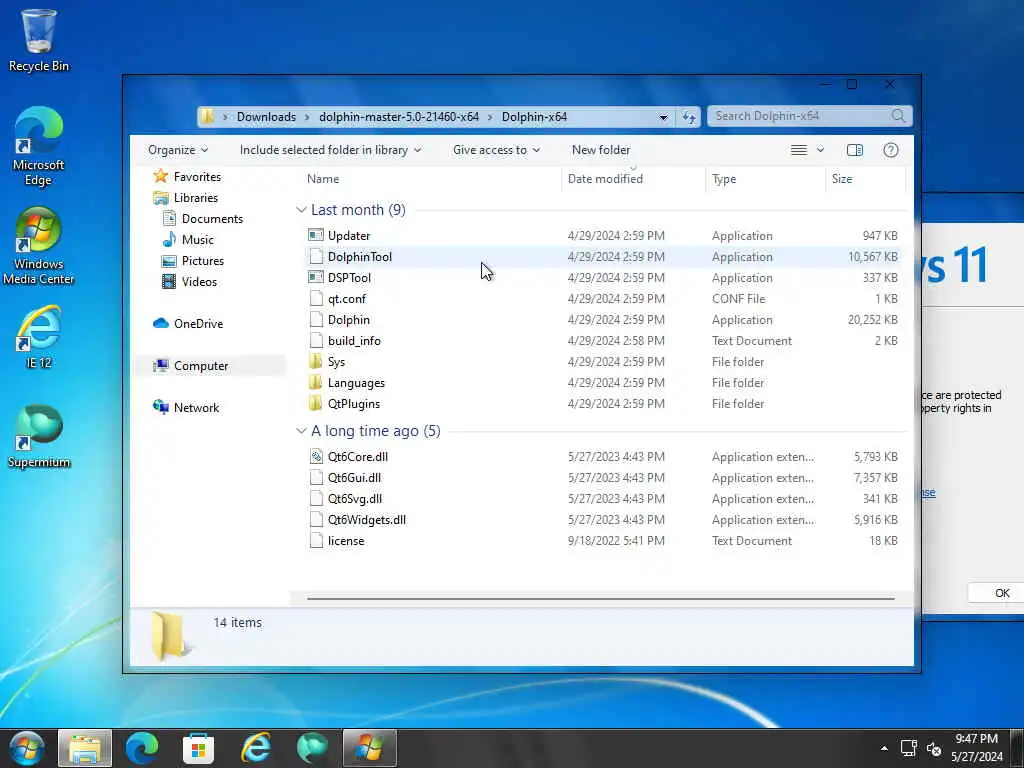Select the license text document
The height and width of the screenshot is (768, 1024).
[x=603, y=541]
